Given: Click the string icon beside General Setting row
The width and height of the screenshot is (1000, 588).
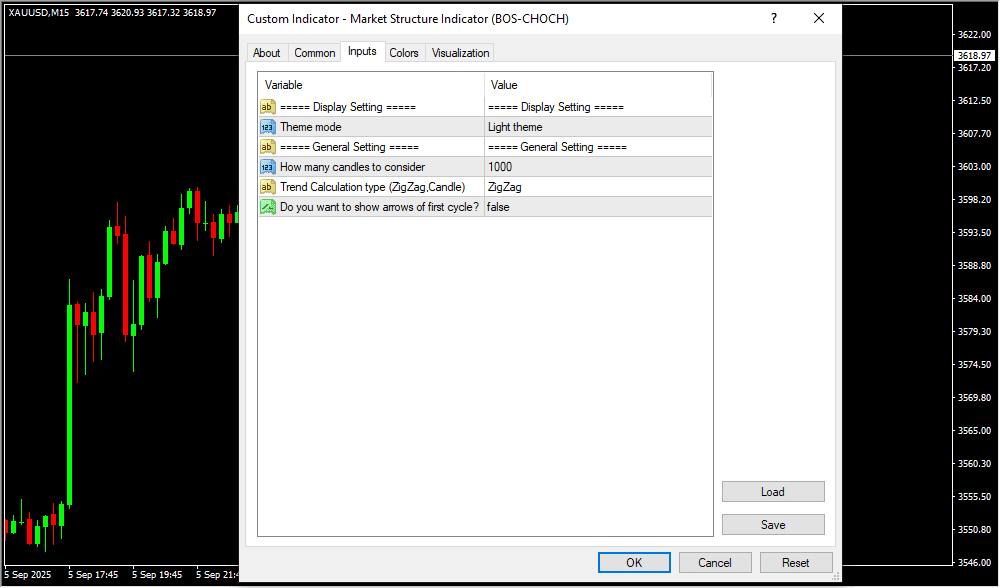Looking at the screenshot, I should click(268, 147).
